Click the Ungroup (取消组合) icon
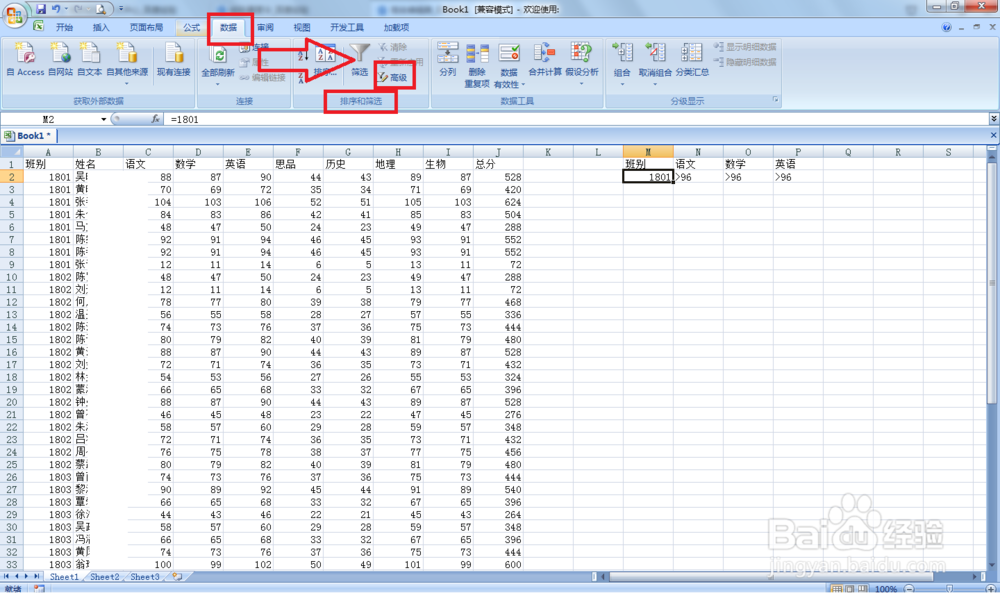1000x600 pixels. [655, 54]
